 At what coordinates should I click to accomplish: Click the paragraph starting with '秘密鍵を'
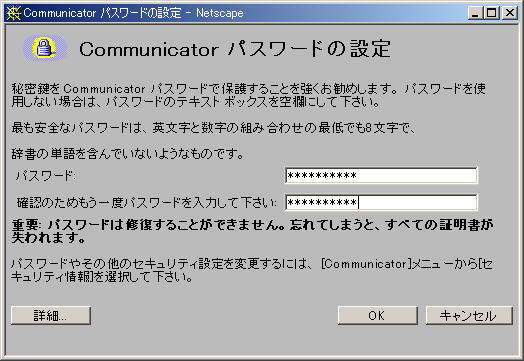tap(248, 95)
